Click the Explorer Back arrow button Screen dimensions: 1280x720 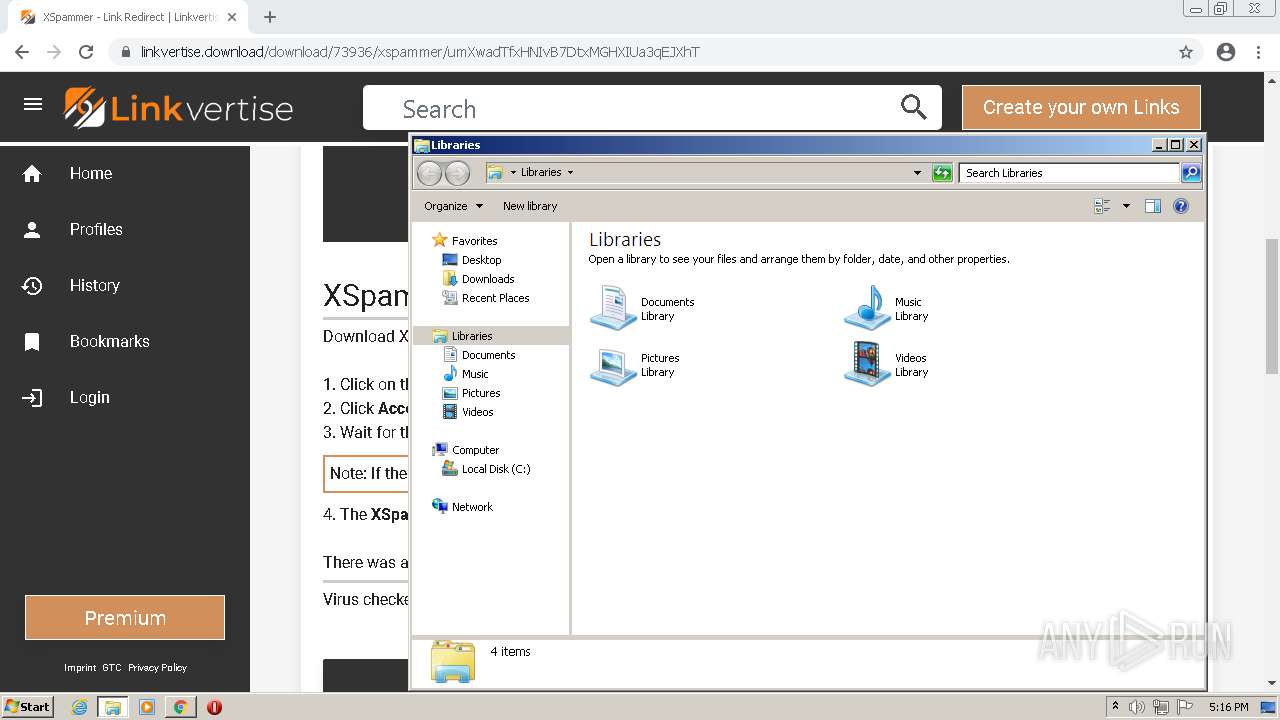tap(429, 173)
